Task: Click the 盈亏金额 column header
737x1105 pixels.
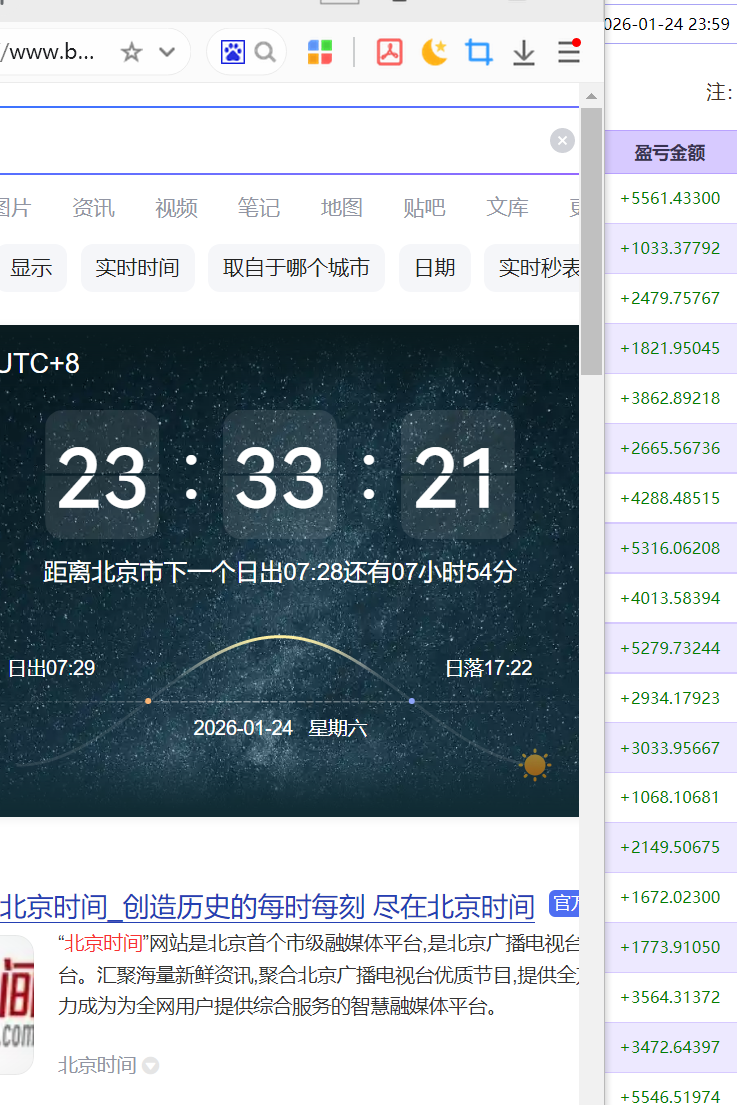Action: coord(669,153)
